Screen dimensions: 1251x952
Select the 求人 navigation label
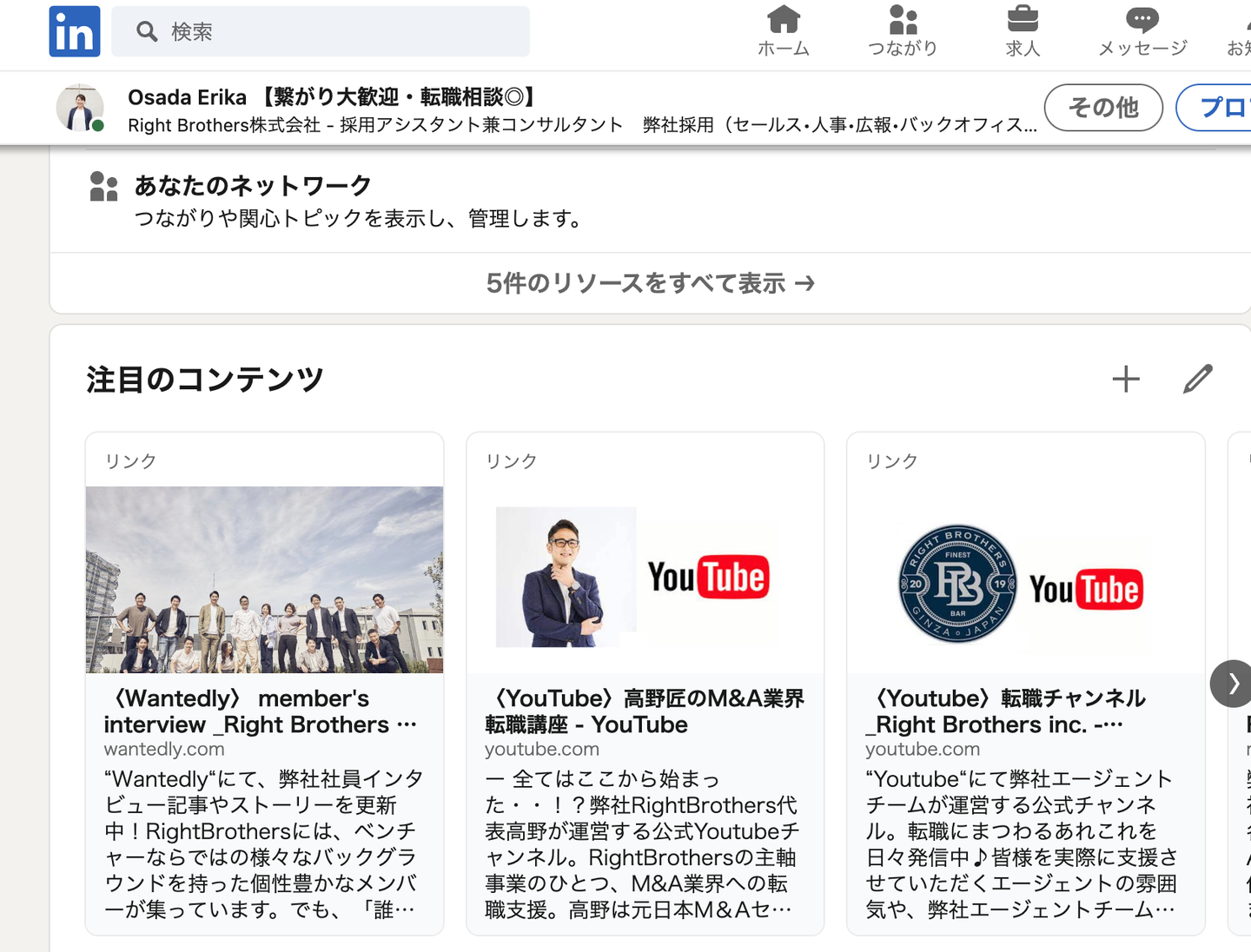click(1023, 49)
